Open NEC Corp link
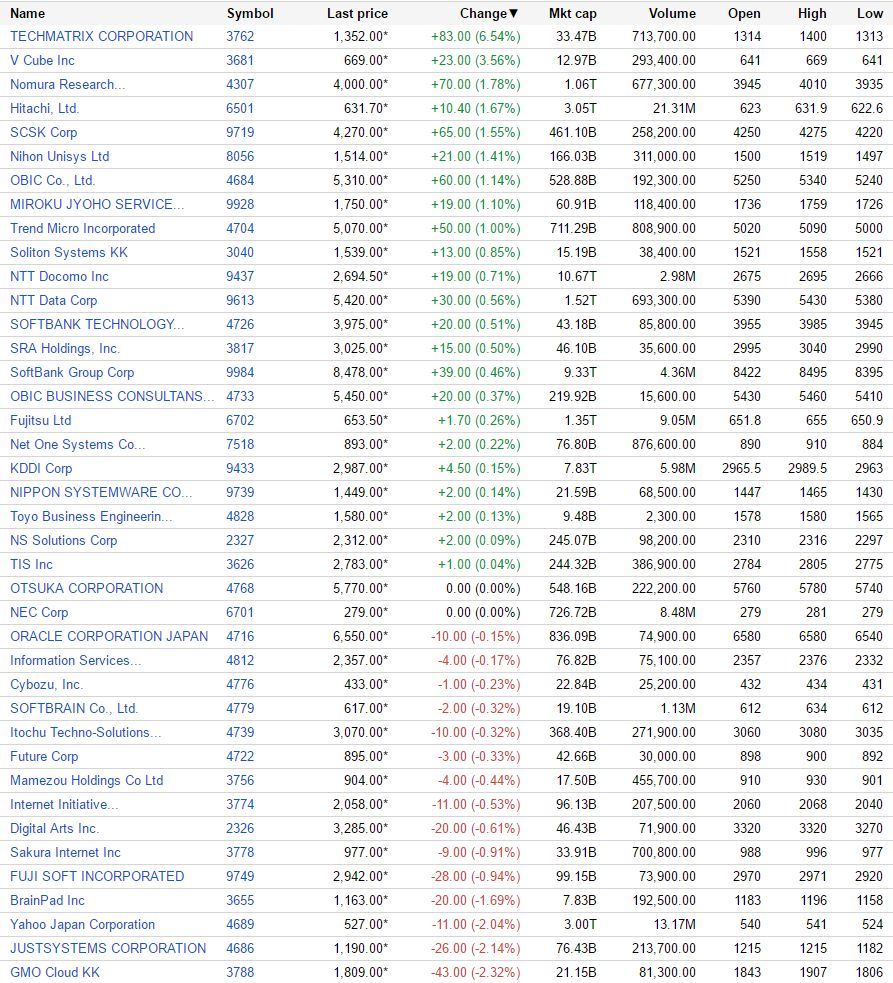This screenshot has height=983, width=893. coord(39,612)
